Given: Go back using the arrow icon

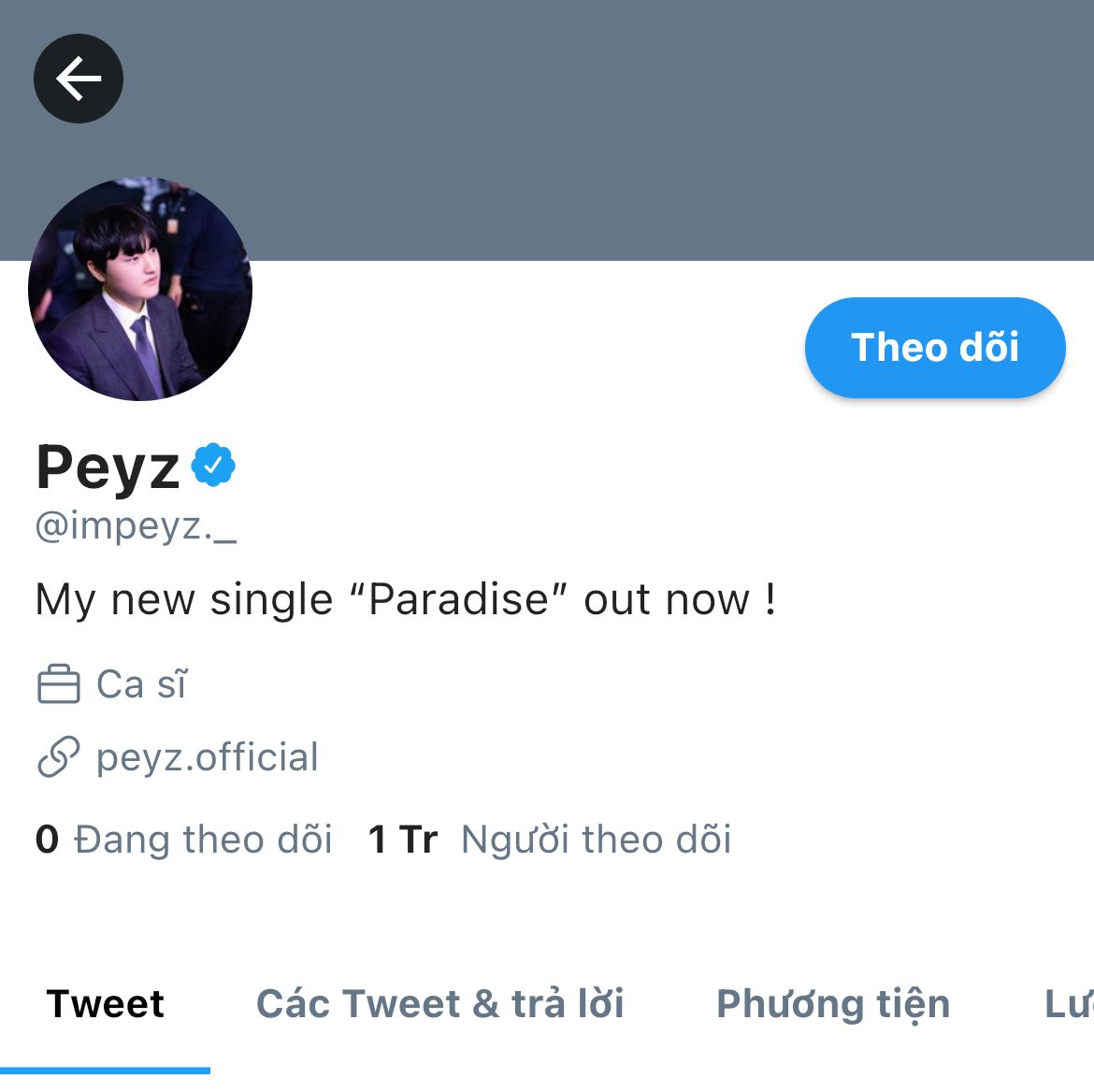Looking at the screenshot, I should click(x=79, y=79).
